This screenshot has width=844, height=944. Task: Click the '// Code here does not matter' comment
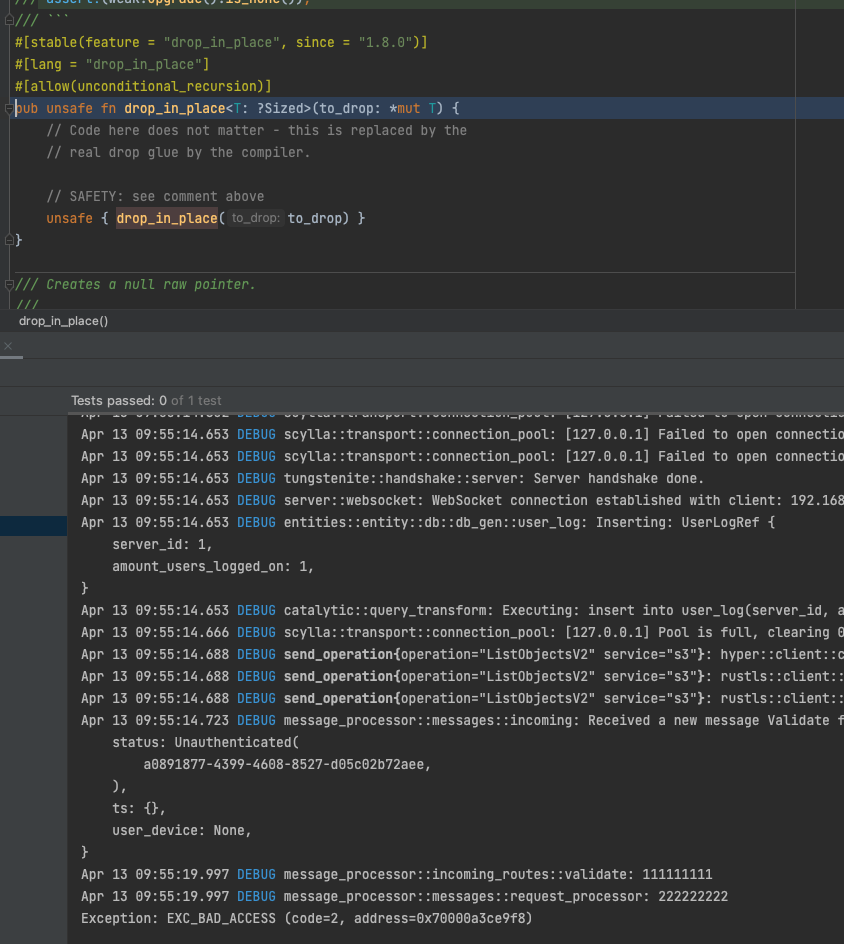point(256,130)
